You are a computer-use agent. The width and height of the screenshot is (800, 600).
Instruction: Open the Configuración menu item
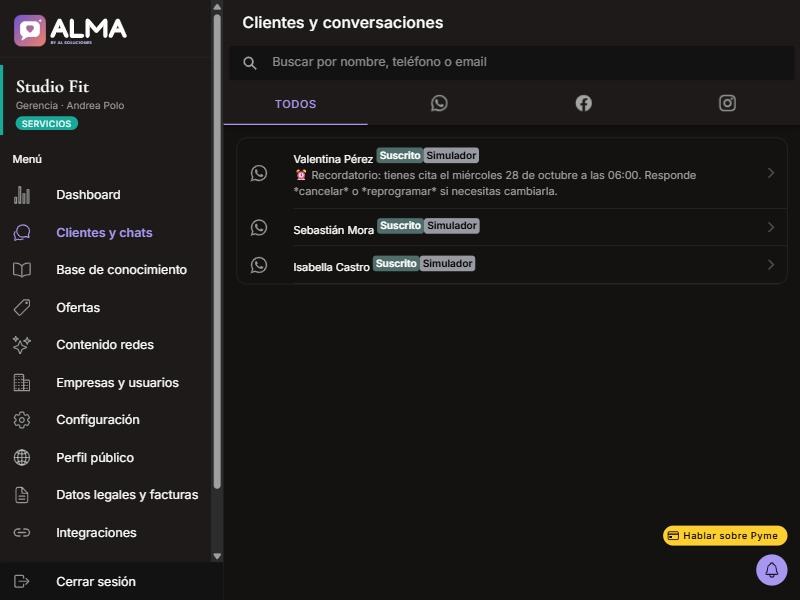(x=106, y=420)
